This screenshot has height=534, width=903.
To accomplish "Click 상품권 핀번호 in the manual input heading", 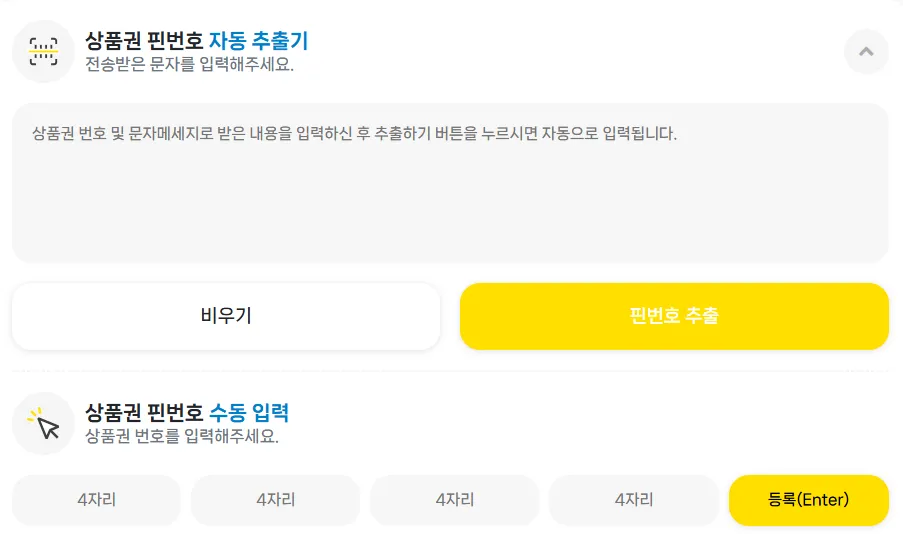I will click(x=144, y=412).
